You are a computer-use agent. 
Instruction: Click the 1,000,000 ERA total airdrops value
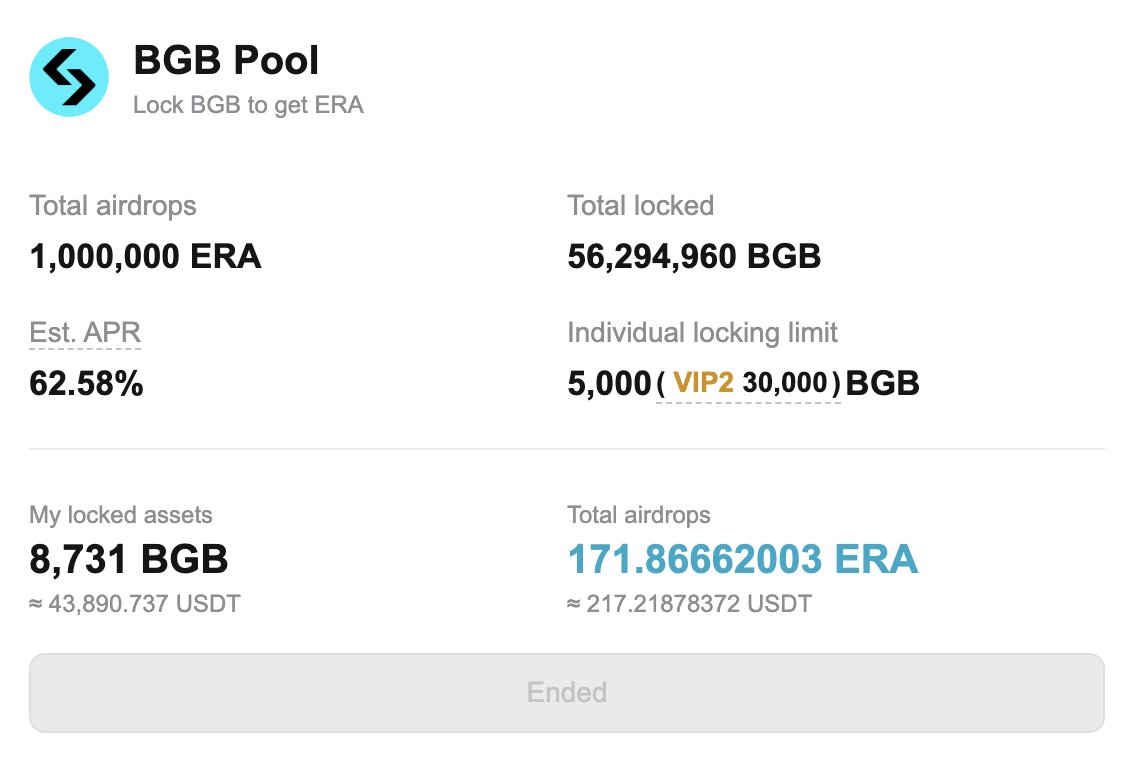[x=145, y=256]
